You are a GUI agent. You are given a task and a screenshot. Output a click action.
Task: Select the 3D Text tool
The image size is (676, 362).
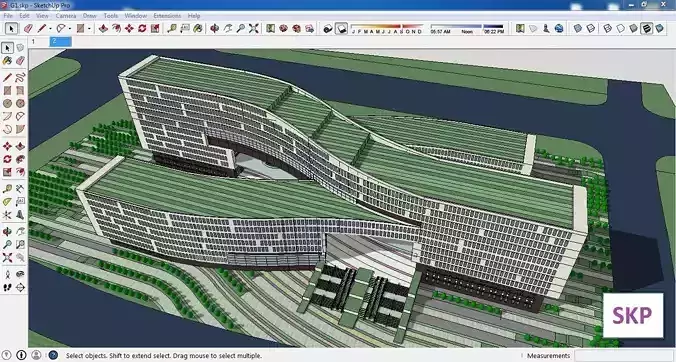pos(20,215)
